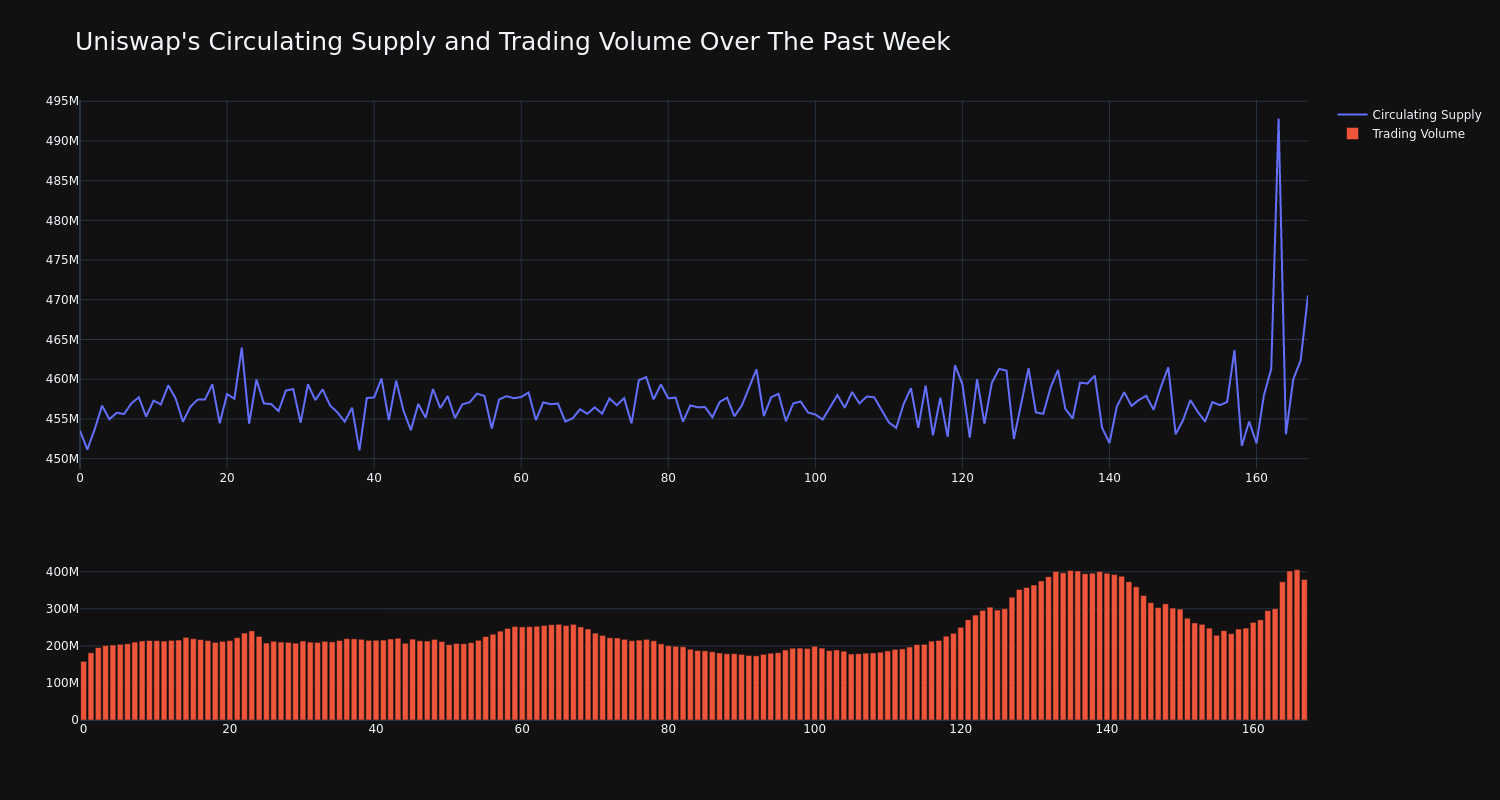The height and width of the screenshot is (800, 1500).
Task: Click the 400M label on volume chart
Action: tap(62, 572)
